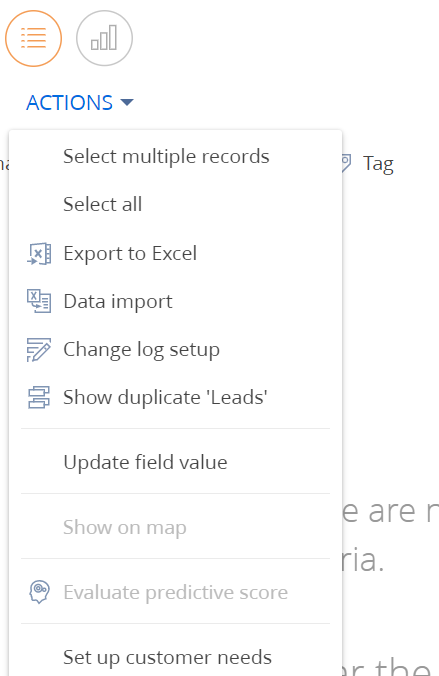This screenshot has height=676, width=439.
Task: Open the analytics chart view icon
Action: tap(104, 38)
